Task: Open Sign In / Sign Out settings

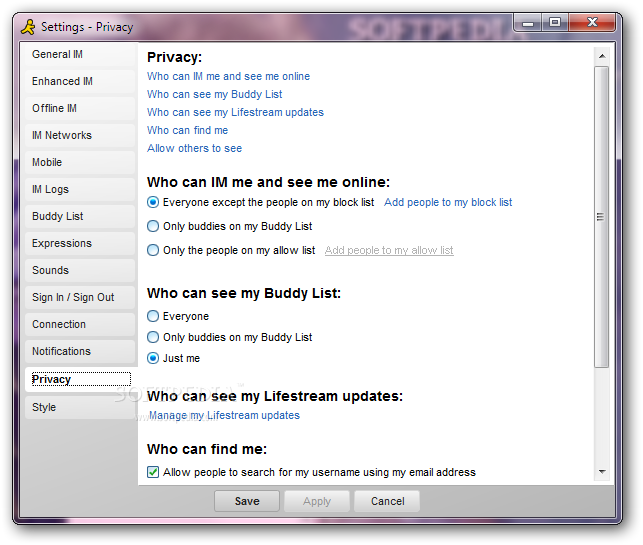Action: pos(80,298)
